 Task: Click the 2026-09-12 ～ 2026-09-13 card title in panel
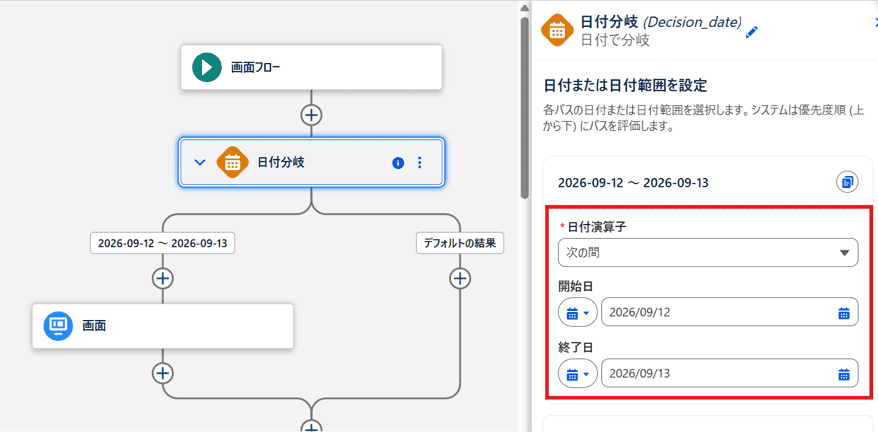pos(633,183)
